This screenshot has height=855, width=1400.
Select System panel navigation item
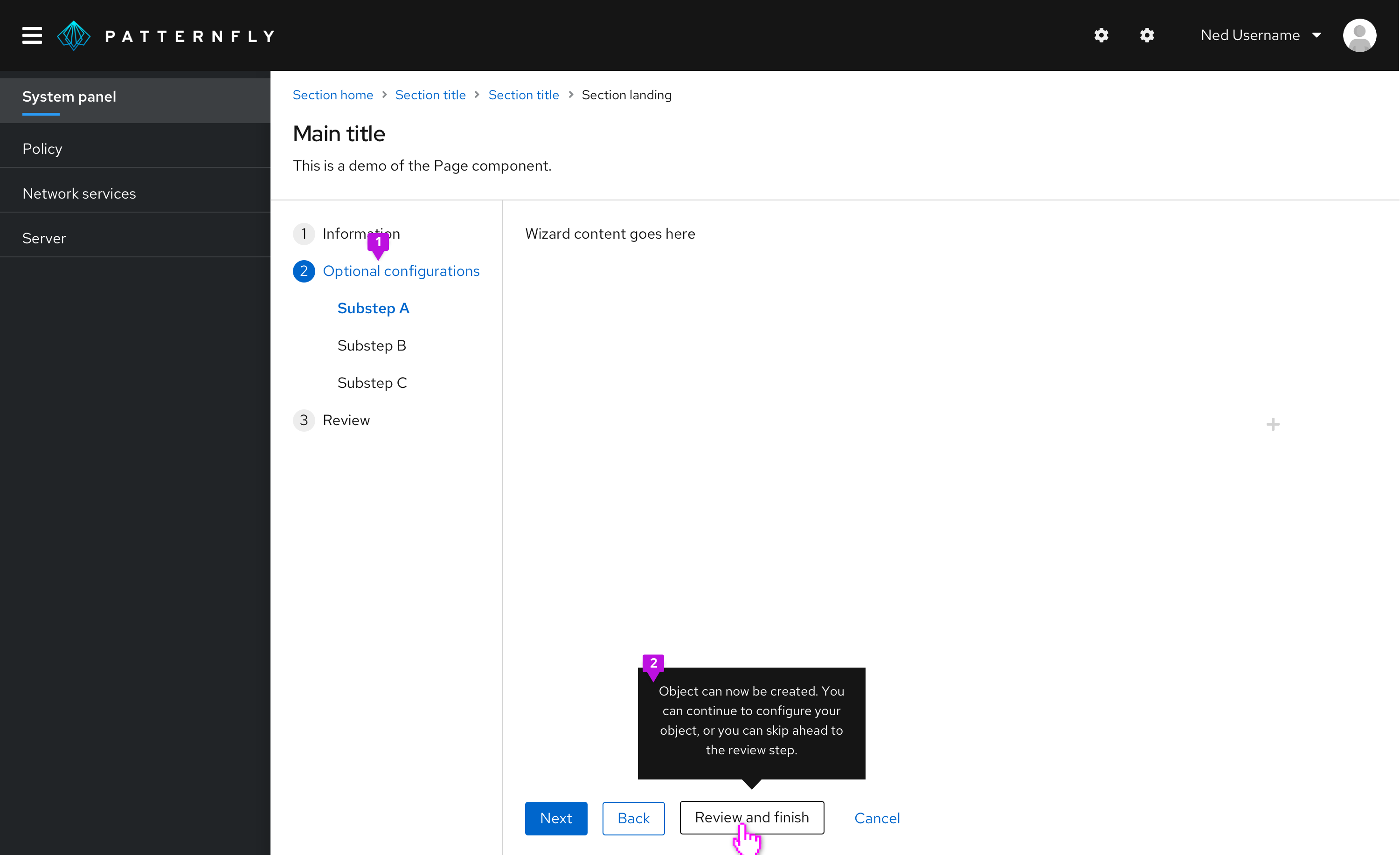(x=135, y=97)
